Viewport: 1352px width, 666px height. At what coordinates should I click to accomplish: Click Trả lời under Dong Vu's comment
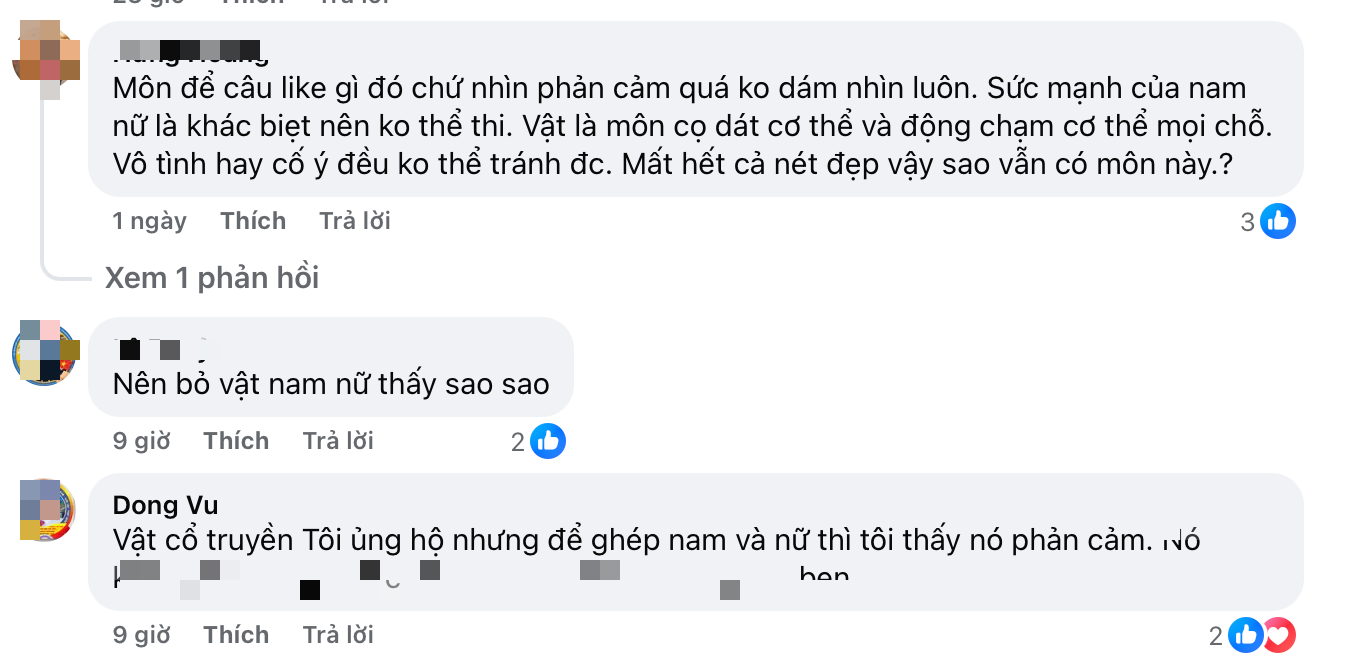pos(338,635)
